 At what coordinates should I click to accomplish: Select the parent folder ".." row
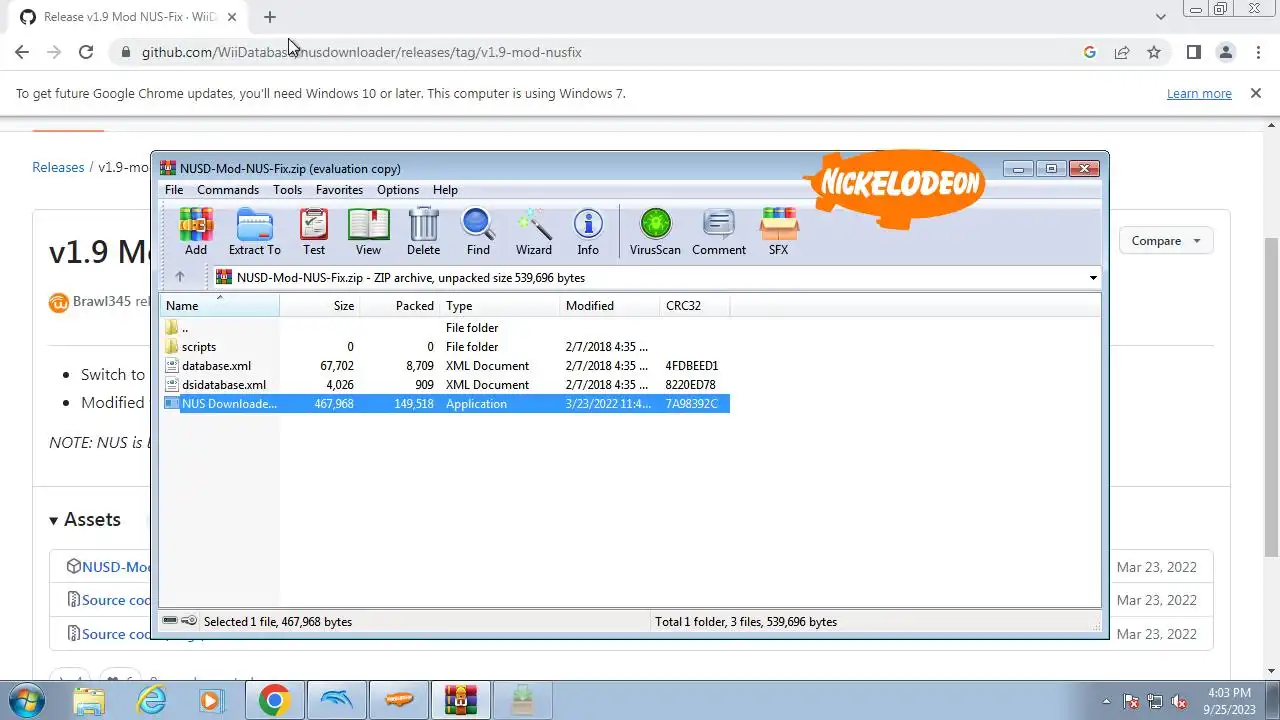tap(445, 328)
